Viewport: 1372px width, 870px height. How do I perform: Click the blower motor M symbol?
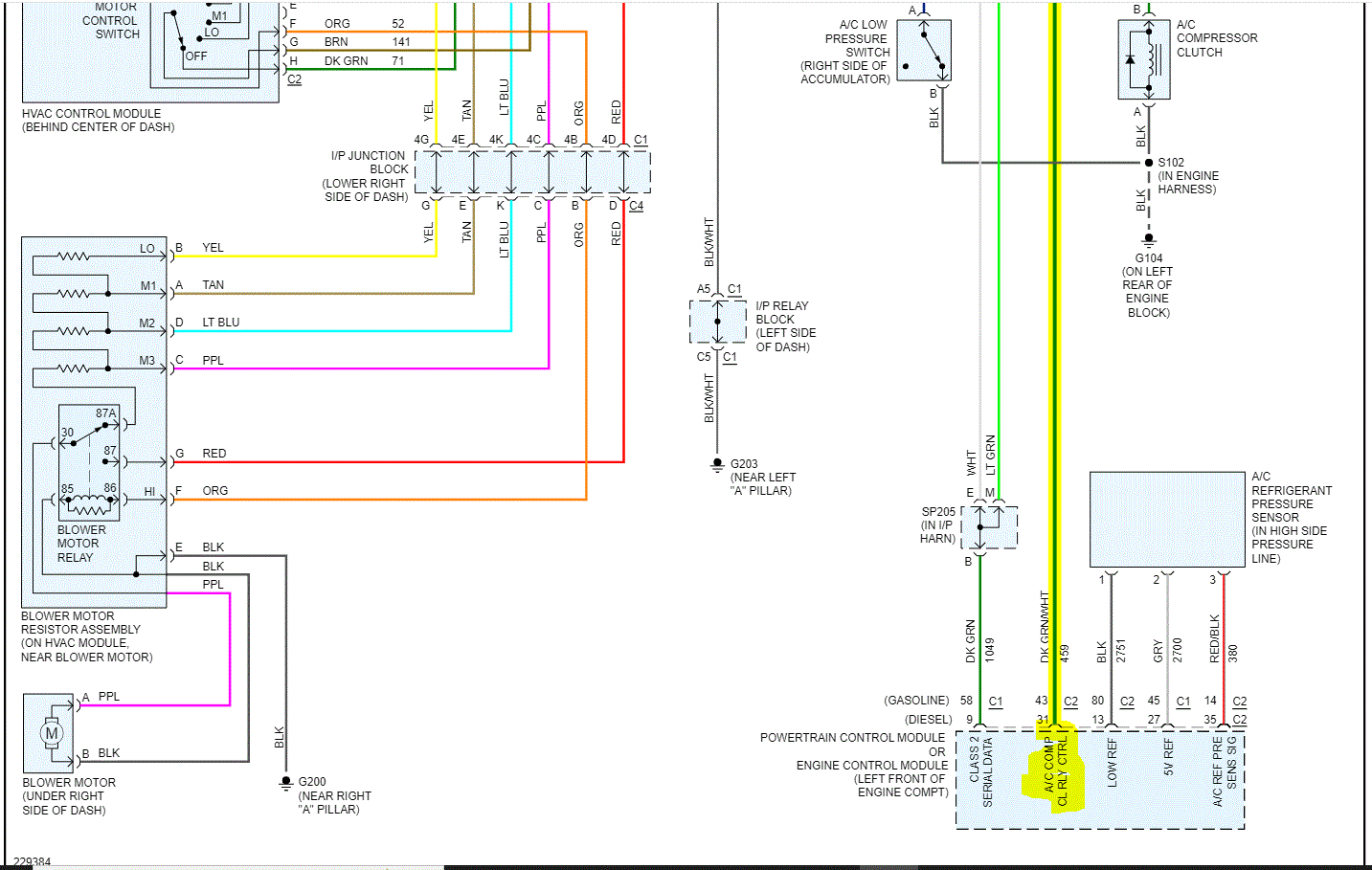tap(52, 733)
